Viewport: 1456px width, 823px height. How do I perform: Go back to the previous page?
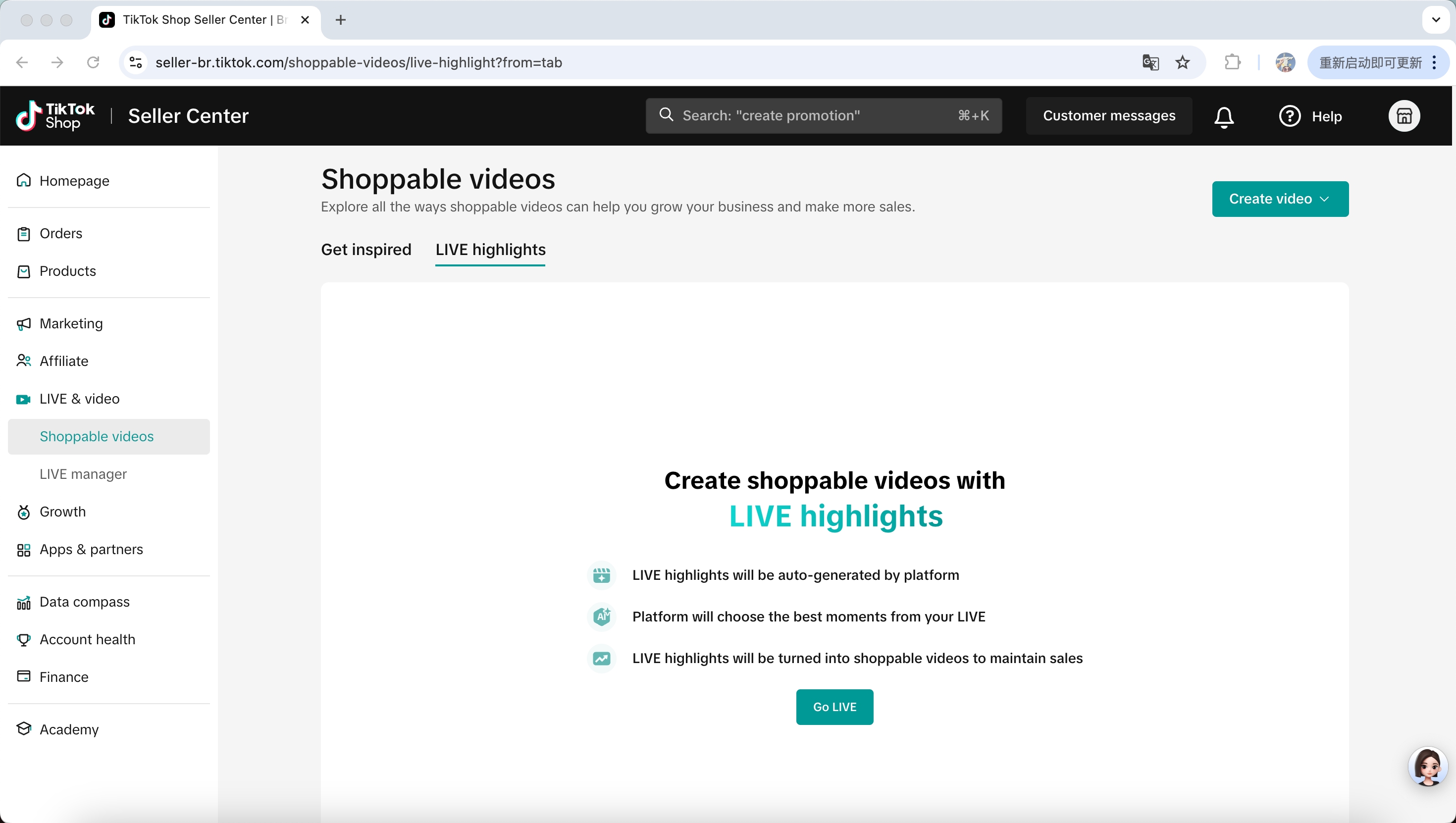tap(22, 62)
